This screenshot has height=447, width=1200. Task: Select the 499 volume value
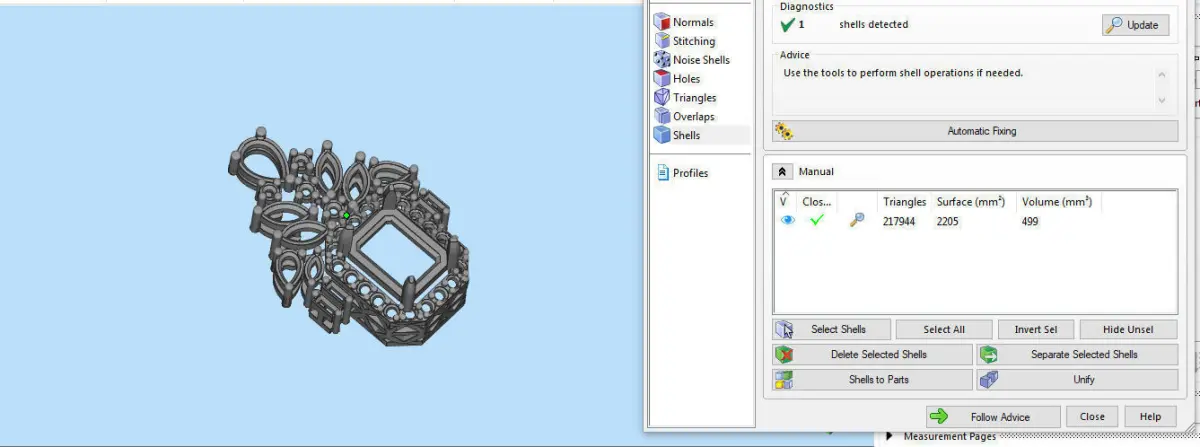click(1030, 222)
